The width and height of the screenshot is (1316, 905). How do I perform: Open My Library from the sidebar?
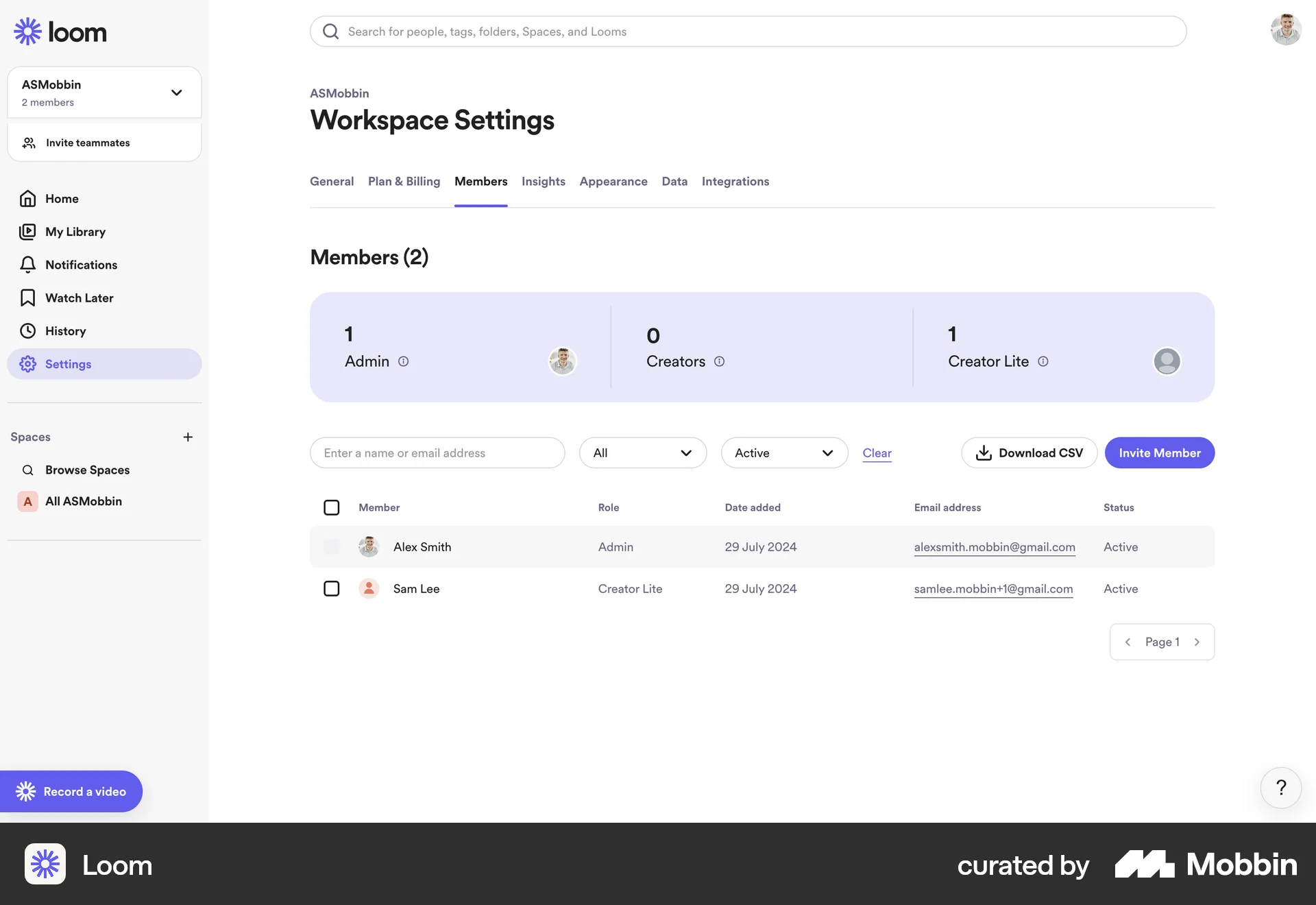75,232
